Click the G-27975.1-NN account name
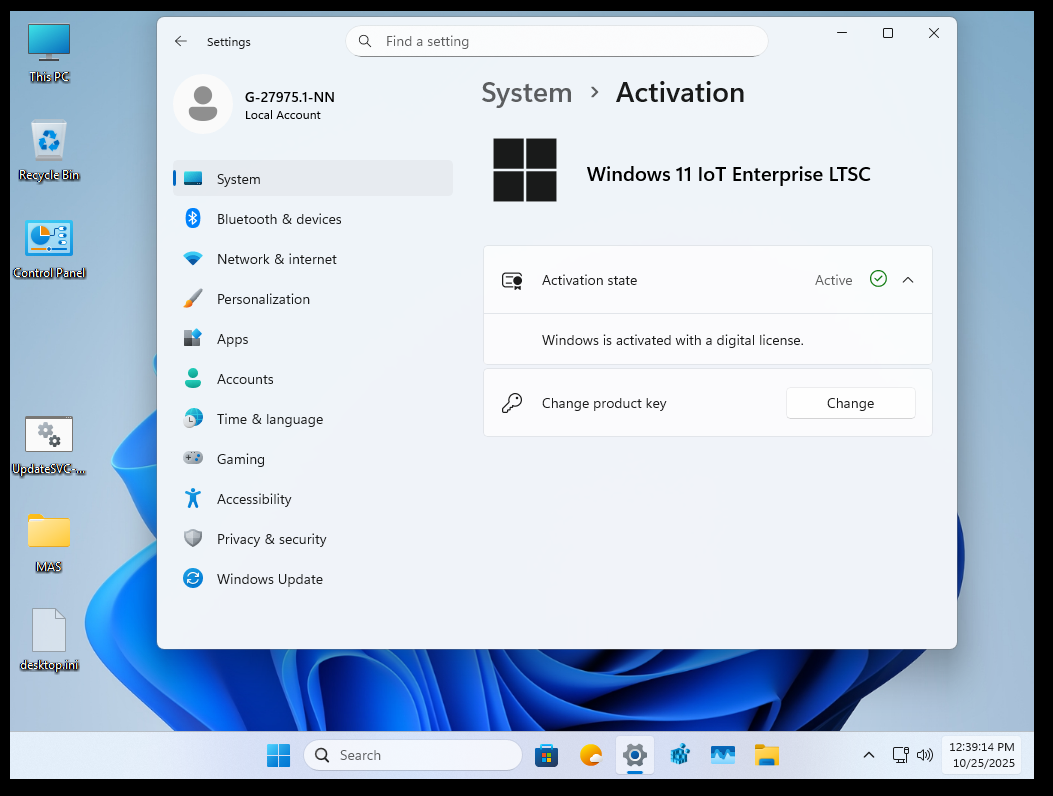1053x796 pixels. pos(289,97)
